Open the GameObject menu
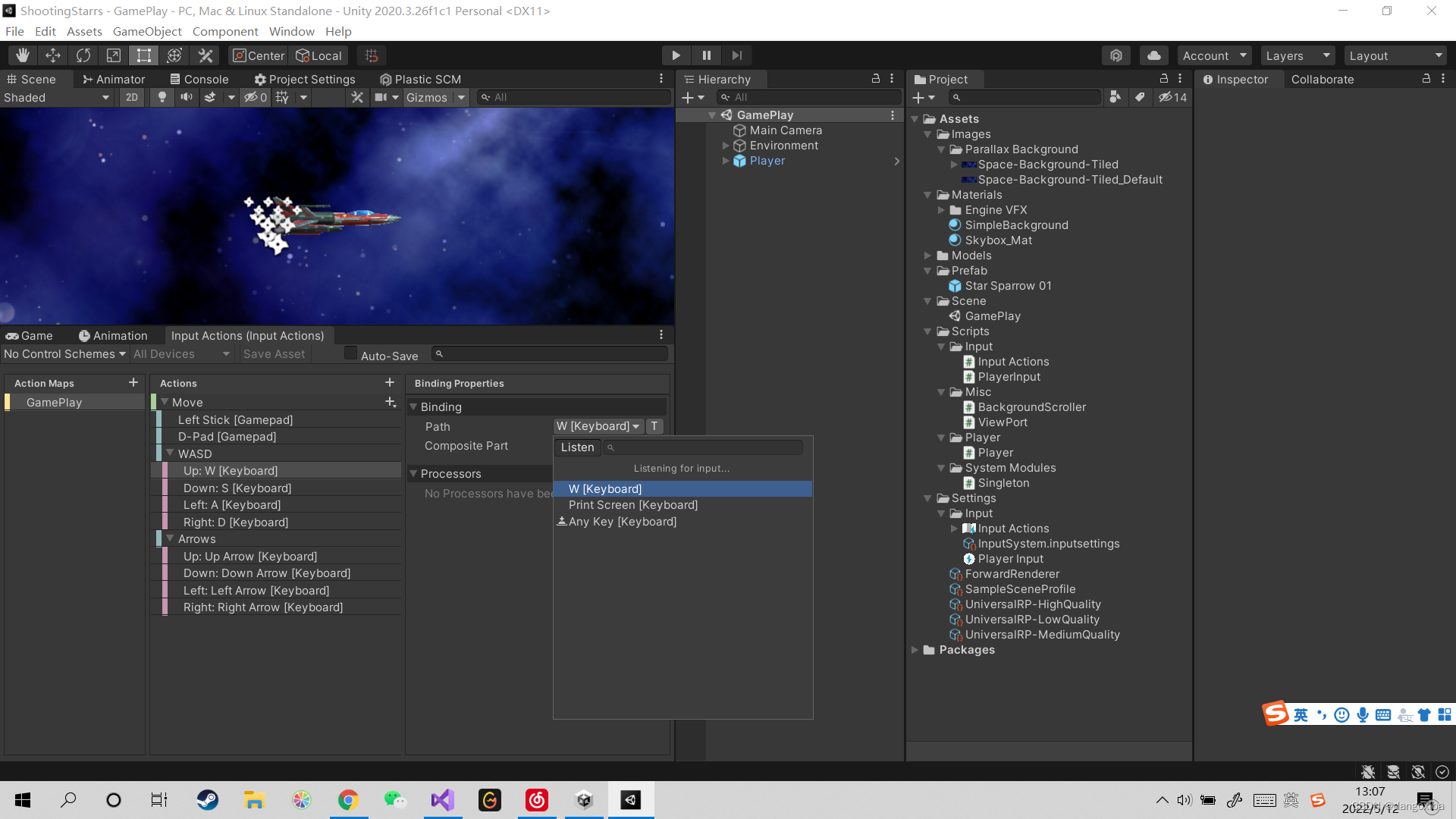 (147, 31)
